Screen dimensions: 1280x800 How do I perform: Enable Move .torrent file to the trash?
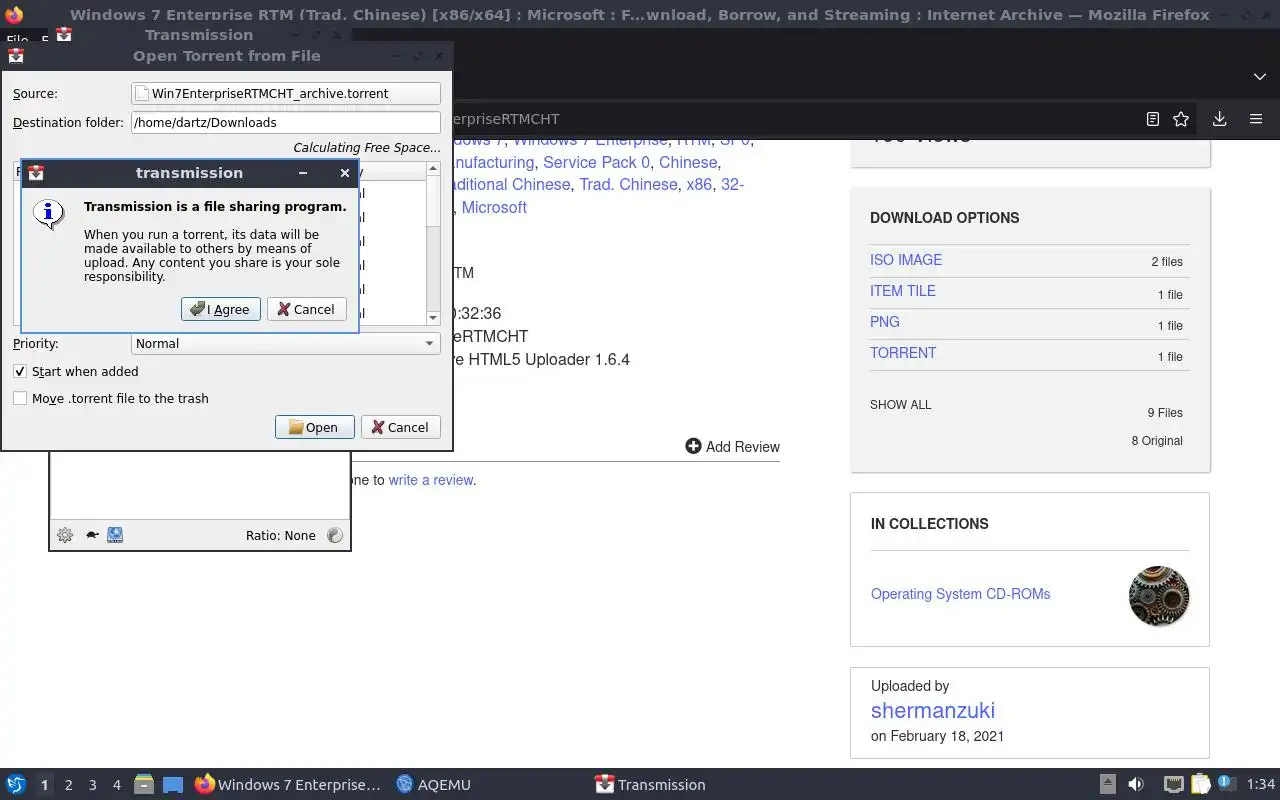coord(20,398)
